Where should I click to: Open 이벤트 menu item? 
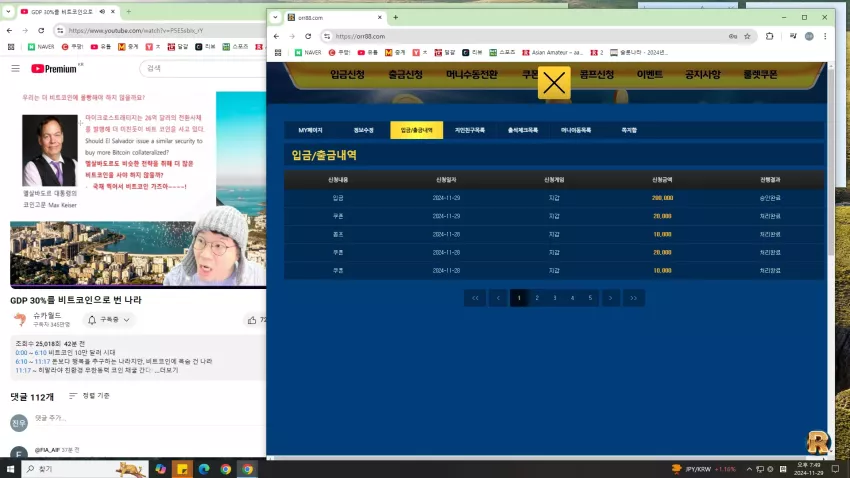649,74
